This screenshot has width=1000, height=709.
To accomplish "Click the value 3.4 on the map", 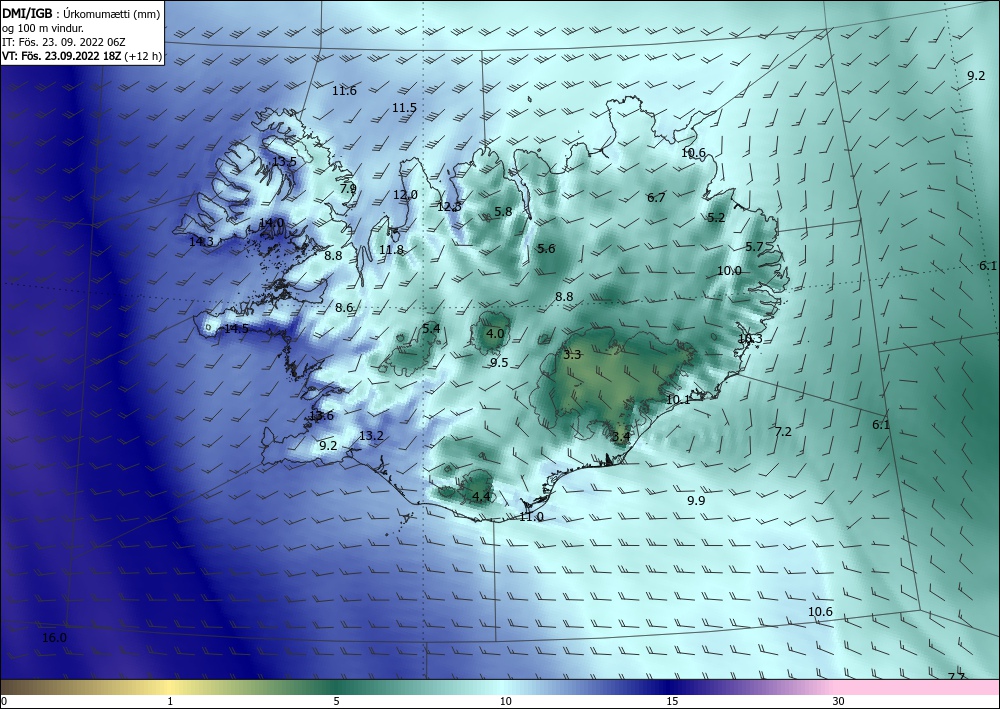I will point(621,437).
